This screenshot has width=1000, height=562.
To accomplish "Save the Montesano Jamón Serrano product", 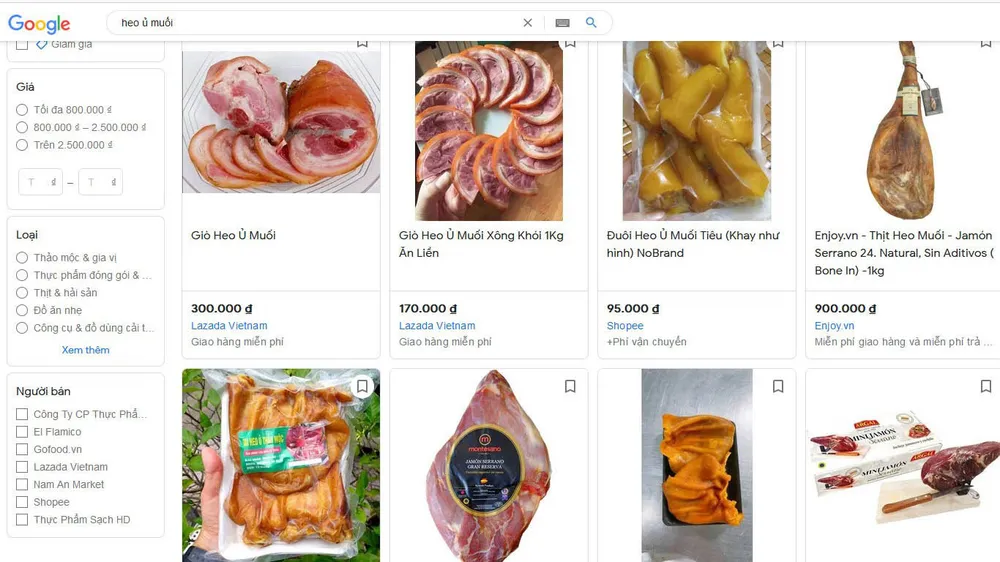I will pyautogui.click(x=570, y=386).
